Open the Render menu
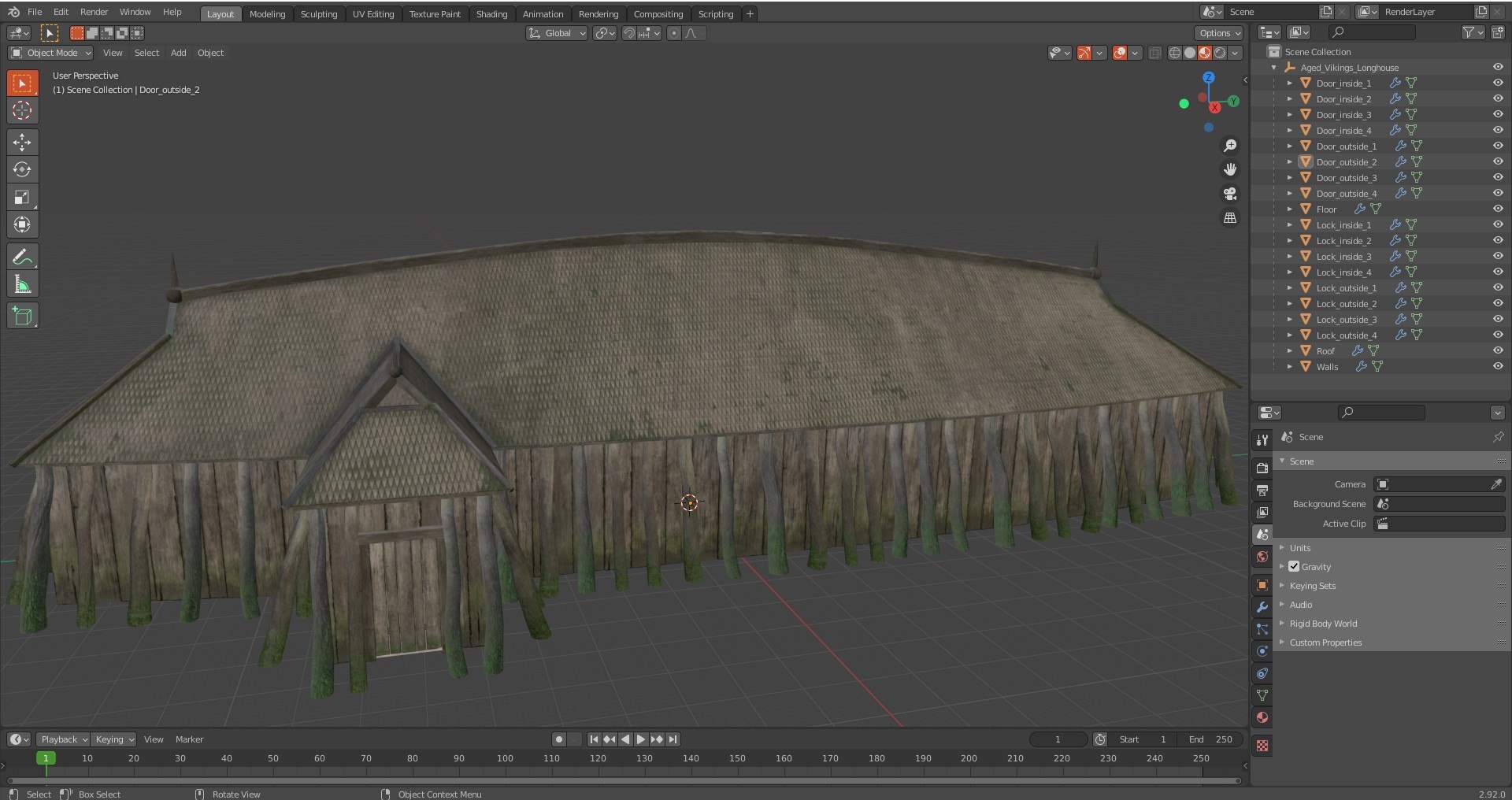The height and width of the screenshot is (800, 1512). pos(94,12)
